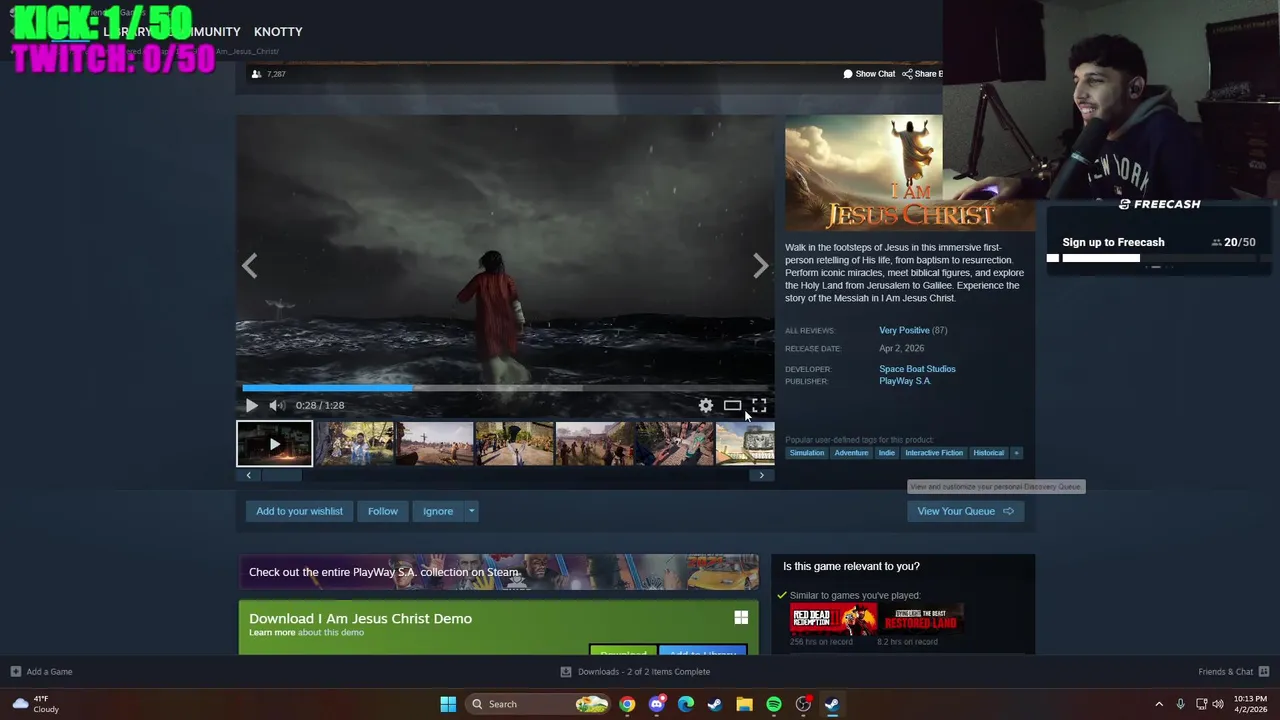Open Spotify from taskbar

774,704
